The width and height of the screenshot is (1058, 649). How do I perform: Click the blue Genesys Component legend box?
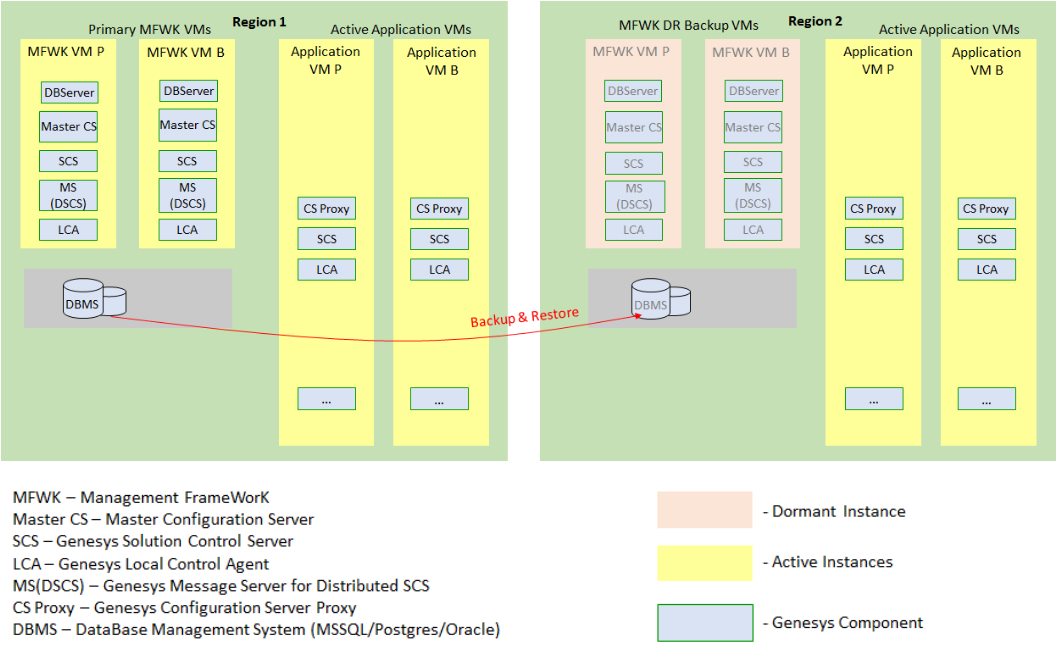[704, 622]
